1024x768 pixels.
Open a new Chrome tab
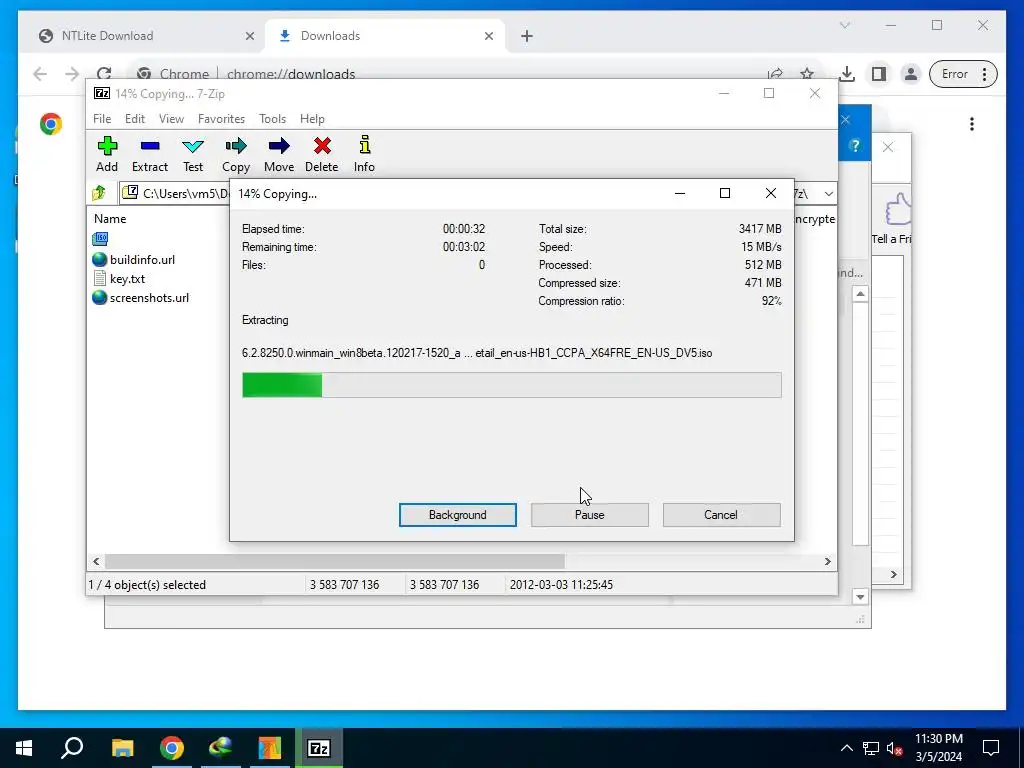(527, 36)
